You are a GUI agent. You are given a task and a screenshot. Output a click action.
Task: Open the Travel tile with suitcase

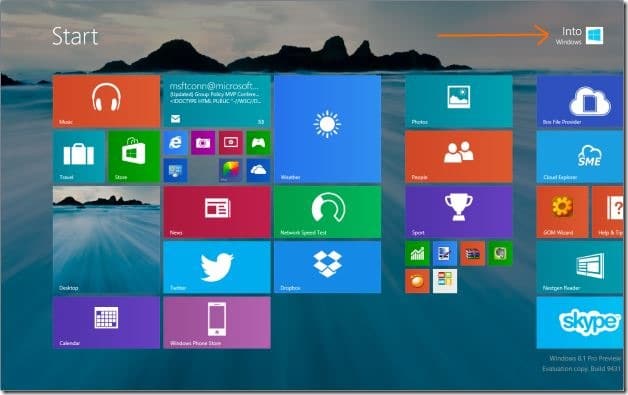(79, 157)
